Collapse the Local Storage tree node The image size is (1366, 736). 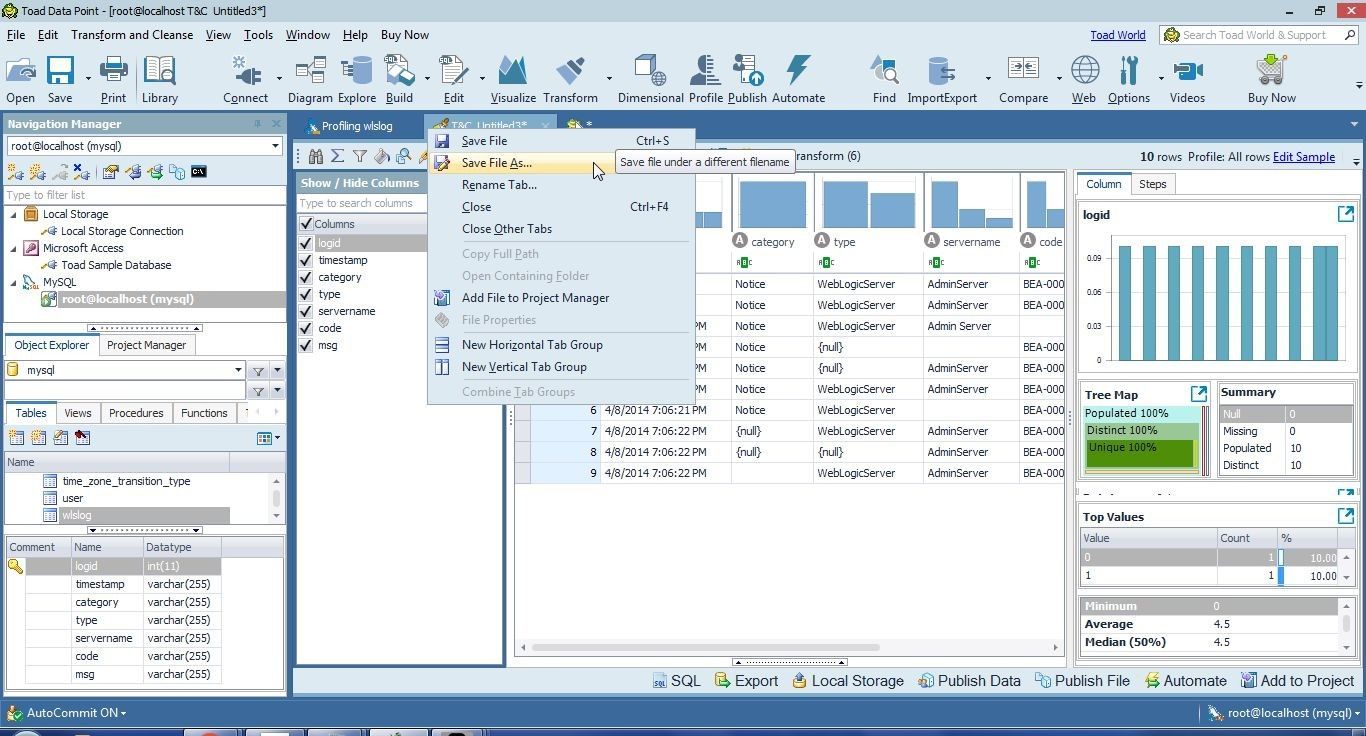point(14,214)
